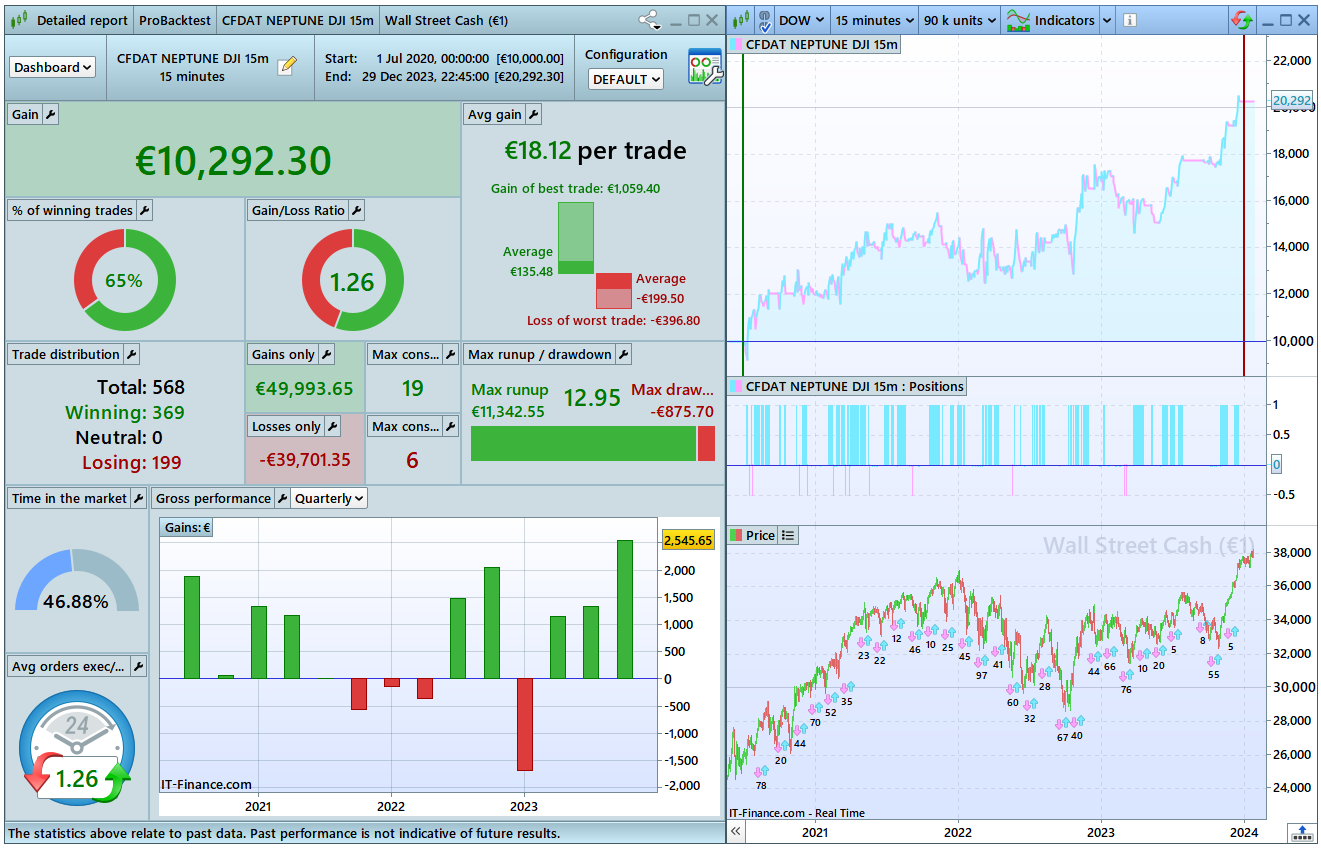Select the Wall Street Cash (€1) title tab
1321x848 pixels.
[x=446, y=20]
